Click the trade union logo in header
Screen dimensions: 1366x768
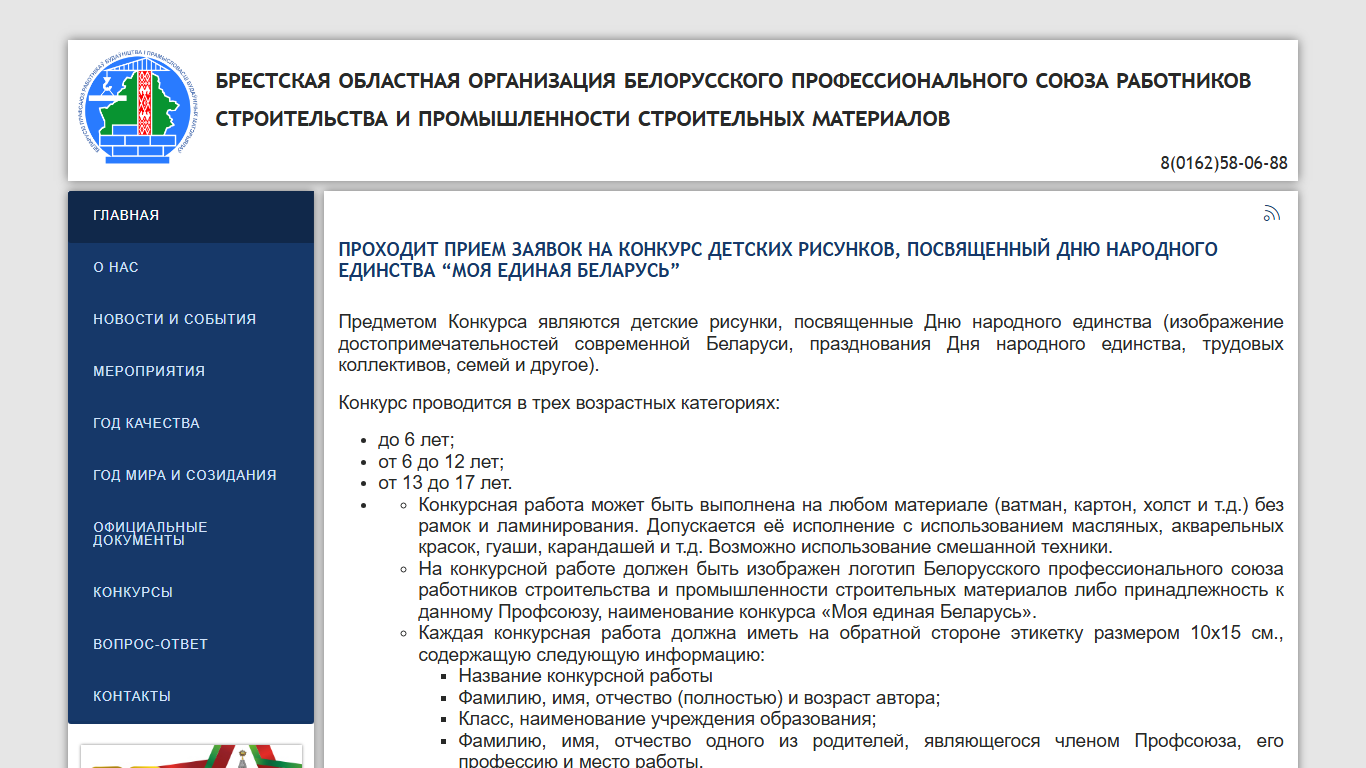pos(139,109)
